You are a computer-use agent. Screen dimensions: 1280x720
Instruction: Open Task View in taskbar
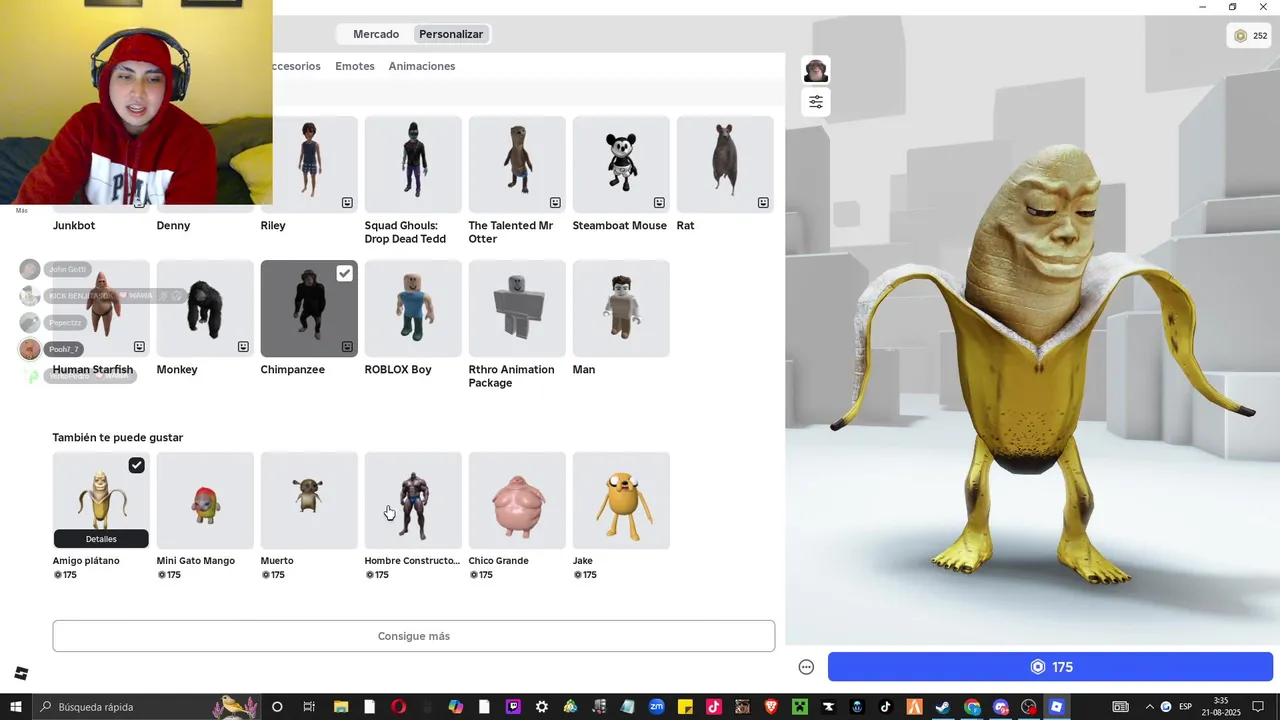tap(309, 707)
